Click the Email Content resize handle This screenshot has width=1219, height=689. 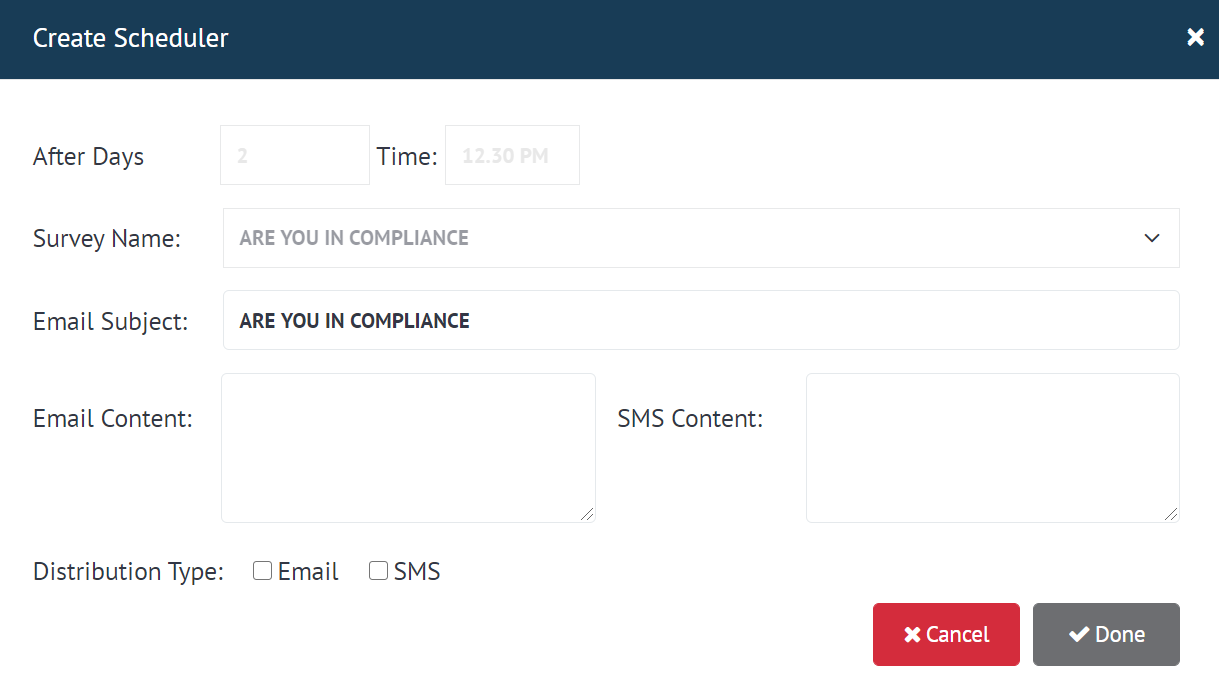pyautogui.click(x=587, y=514)
